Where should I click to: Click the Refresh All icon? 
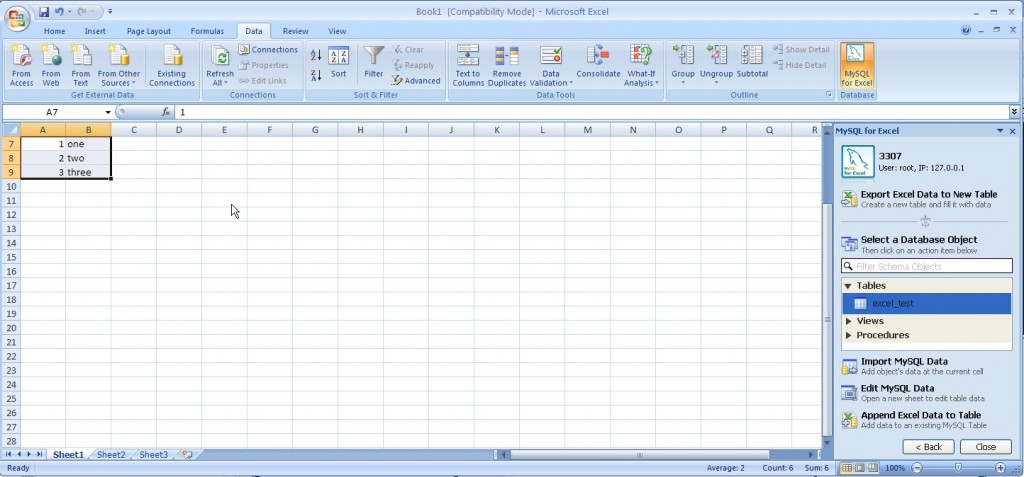pos(220,58)
